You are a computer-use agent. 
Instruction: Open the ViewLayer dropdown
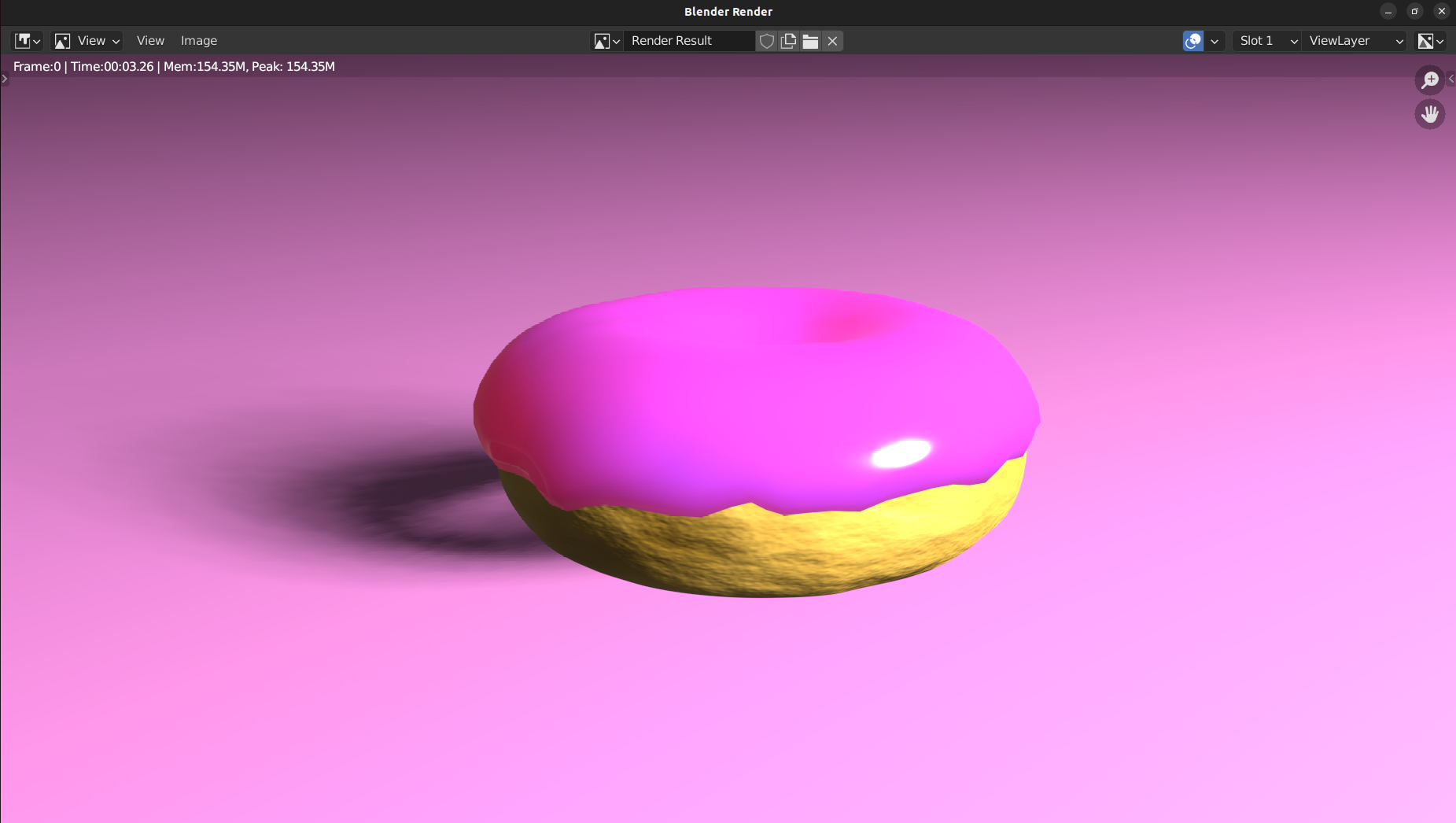click(x=1355, y=41)
